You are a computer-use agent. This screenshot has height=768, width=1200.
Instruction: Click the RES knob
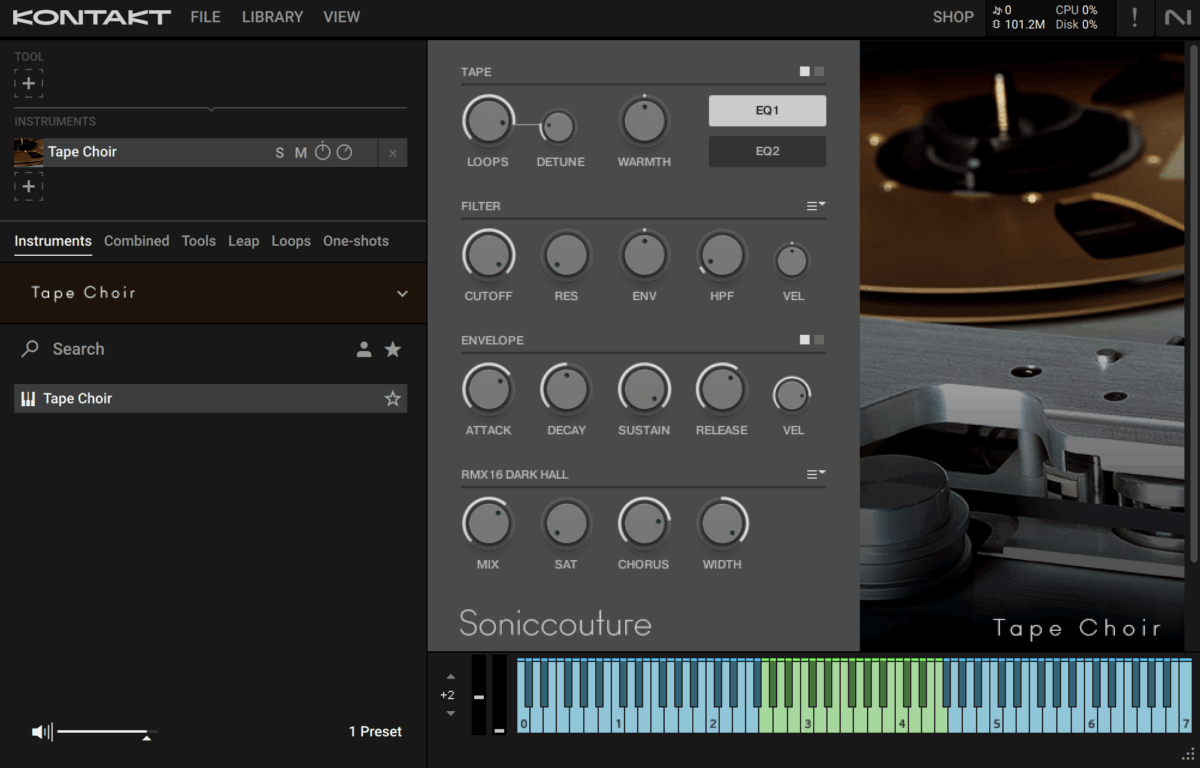pos(566,256)
